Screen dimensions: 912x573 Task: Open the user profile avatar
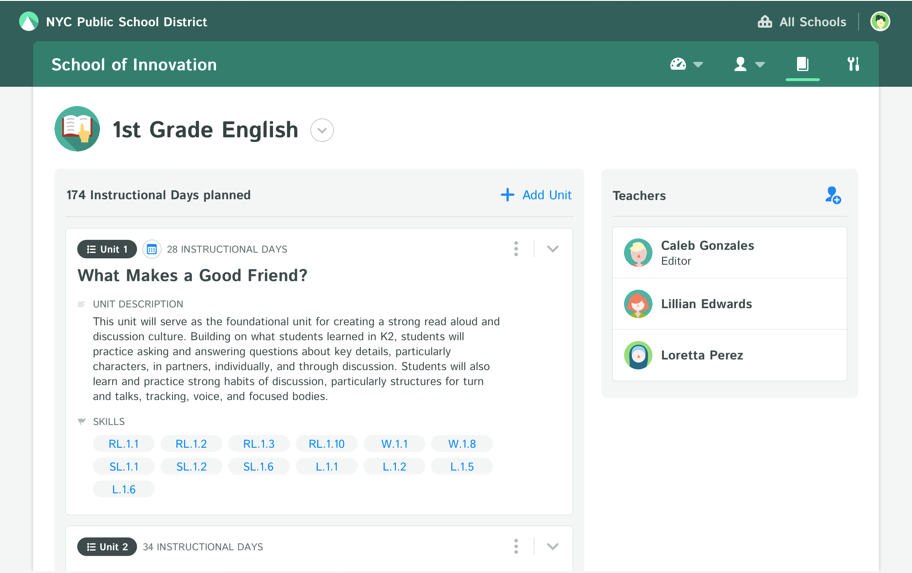880,22
